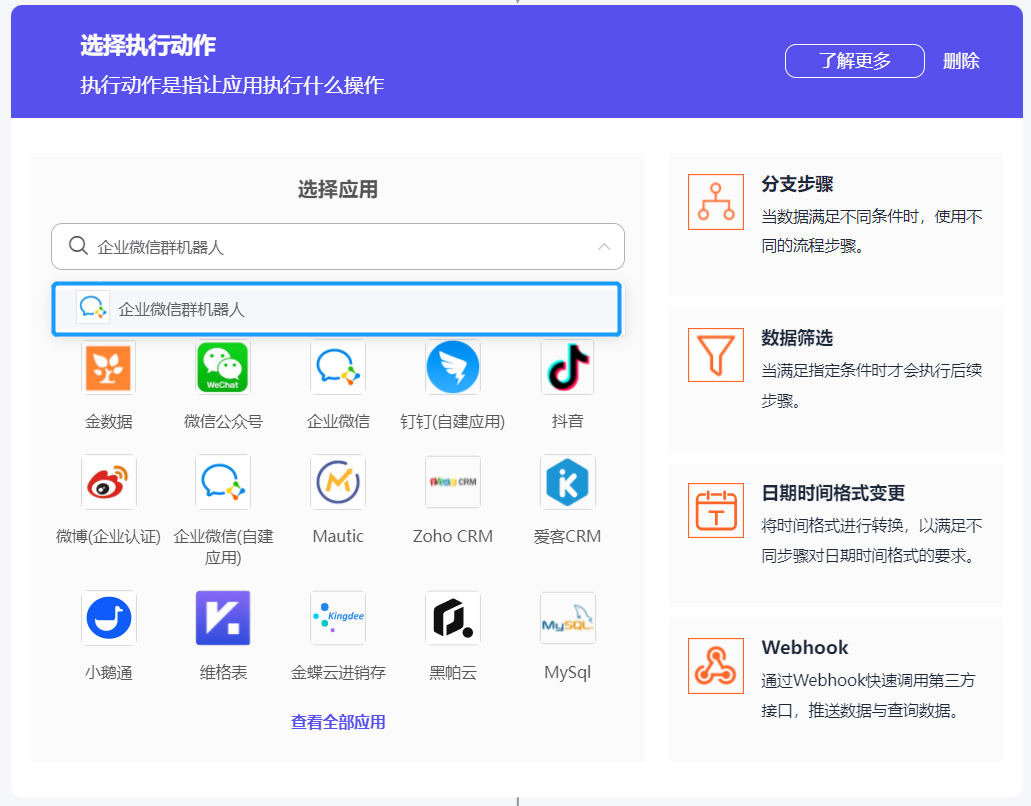Click the Webhook heading
The width and height of the screenshot is (1031, 806).
click(x=805, y=648)
